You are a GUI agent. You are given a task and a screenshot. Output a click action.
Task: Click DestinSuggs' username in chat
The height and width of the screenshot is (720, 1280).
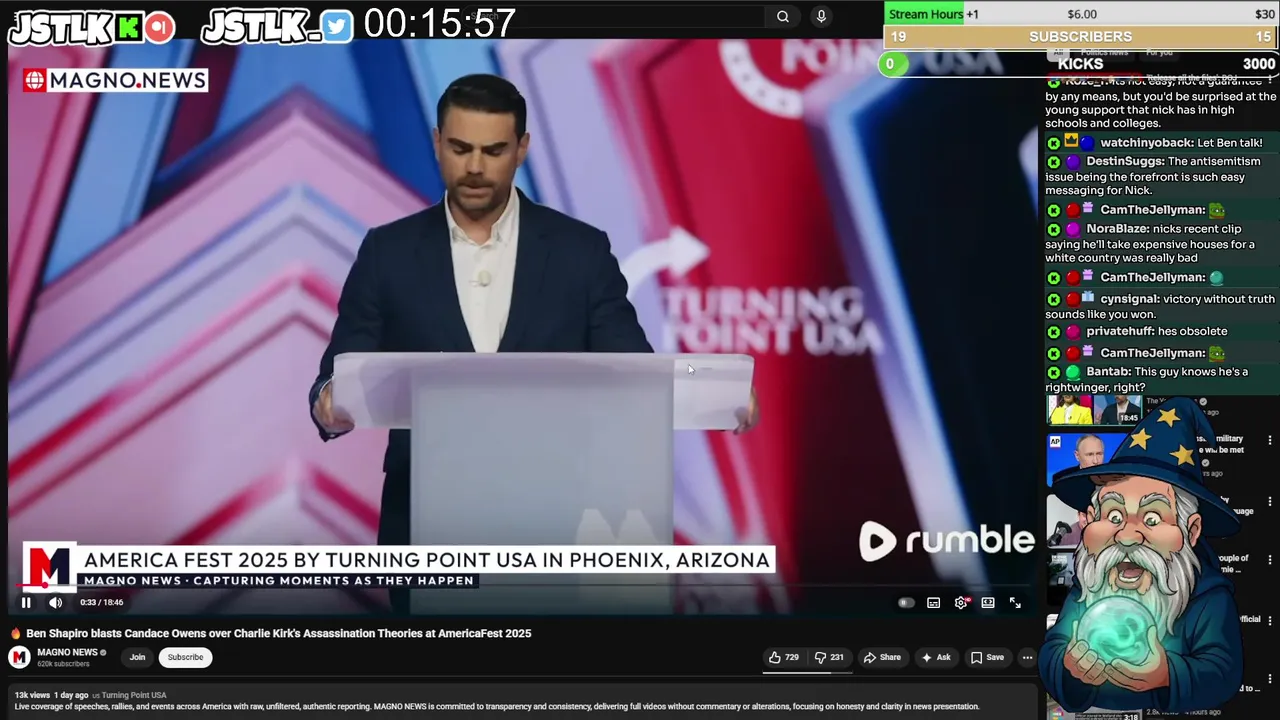(1125, 161)
